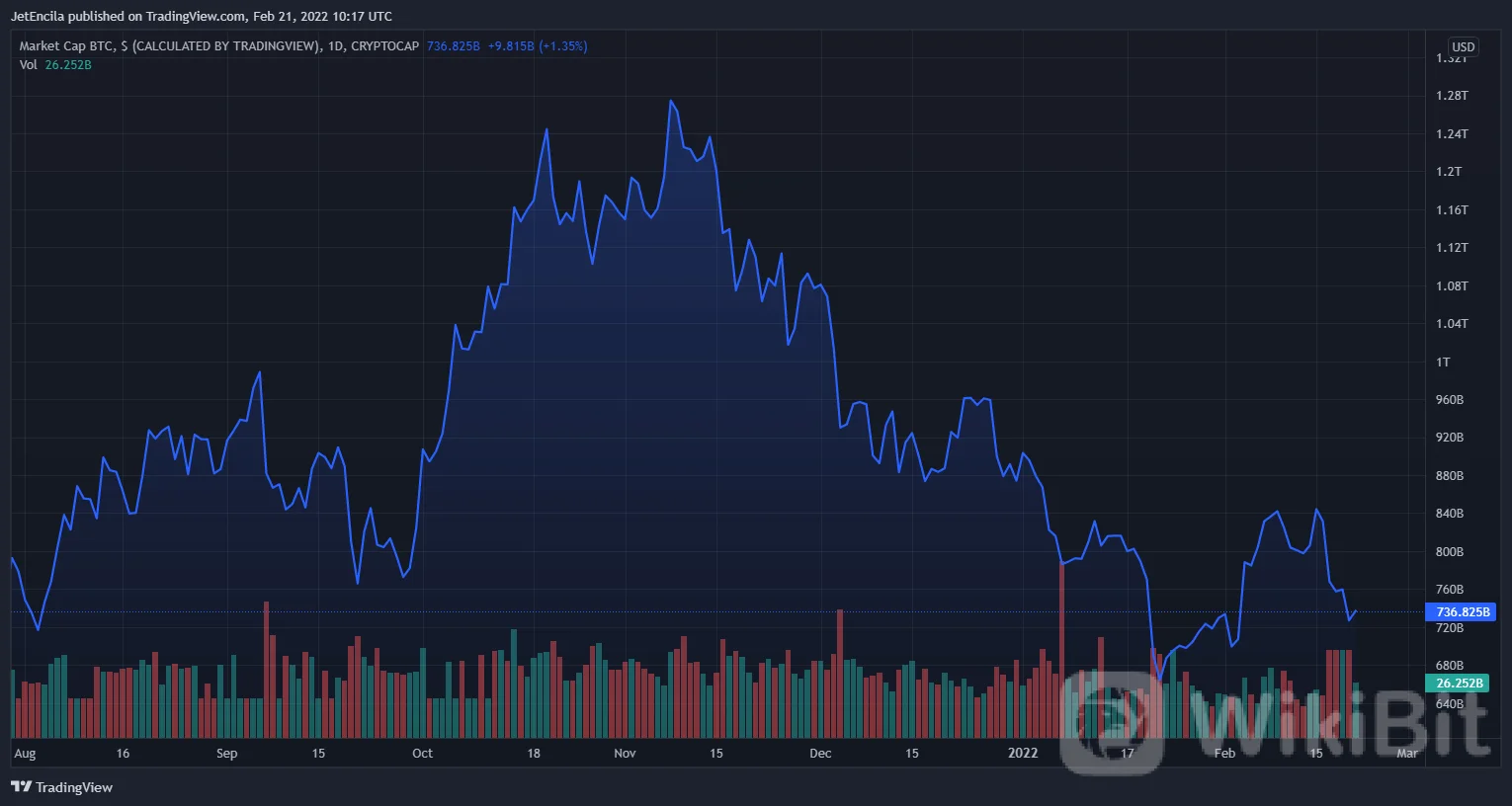Click the 1D interval in chart header
Image resolution: width=1512 pixels, height=806 pixels.
tap(336, 46)
